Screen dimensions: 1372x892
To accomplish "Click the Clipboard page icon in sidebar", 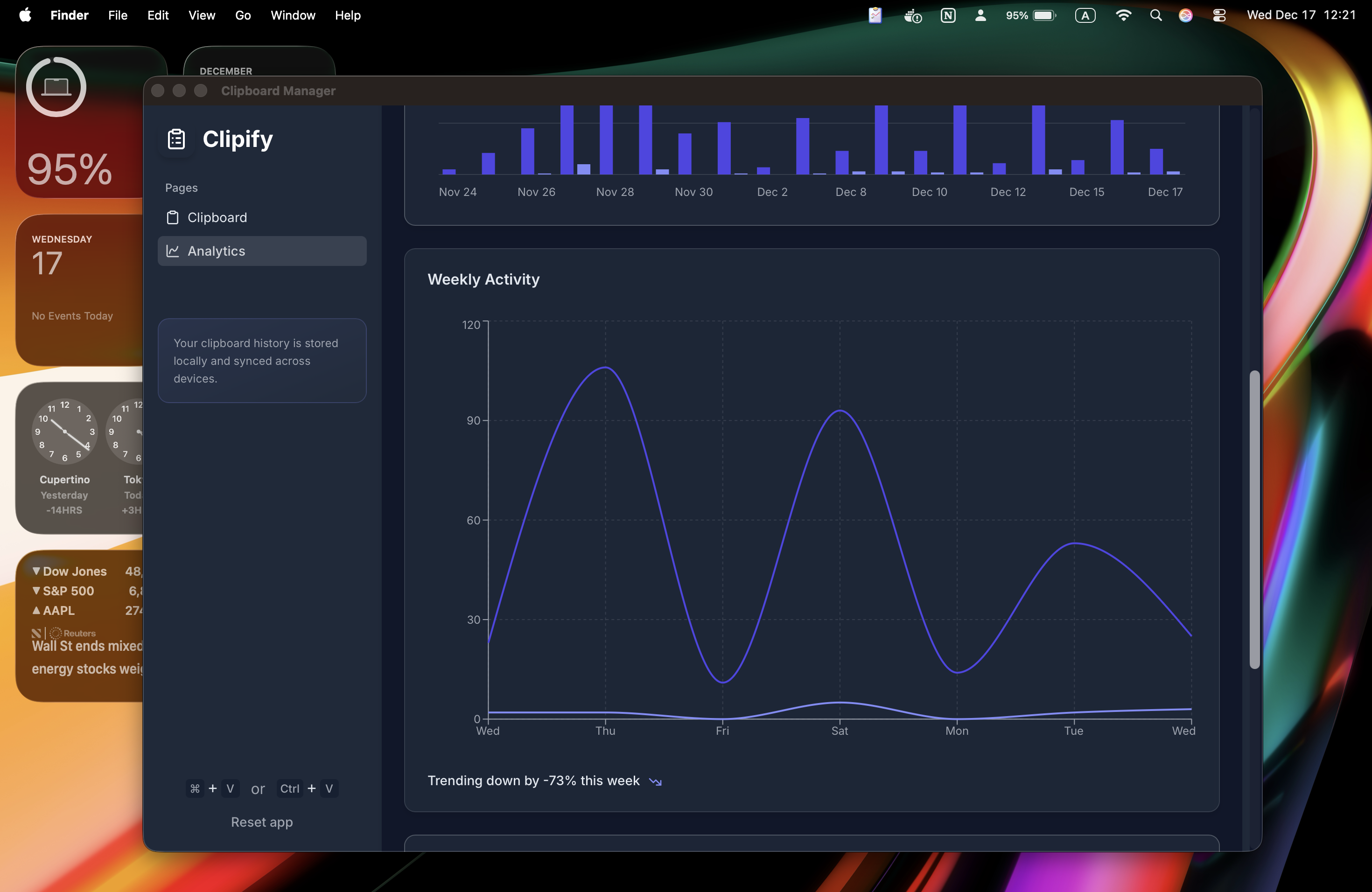I will tap(172, 217).
